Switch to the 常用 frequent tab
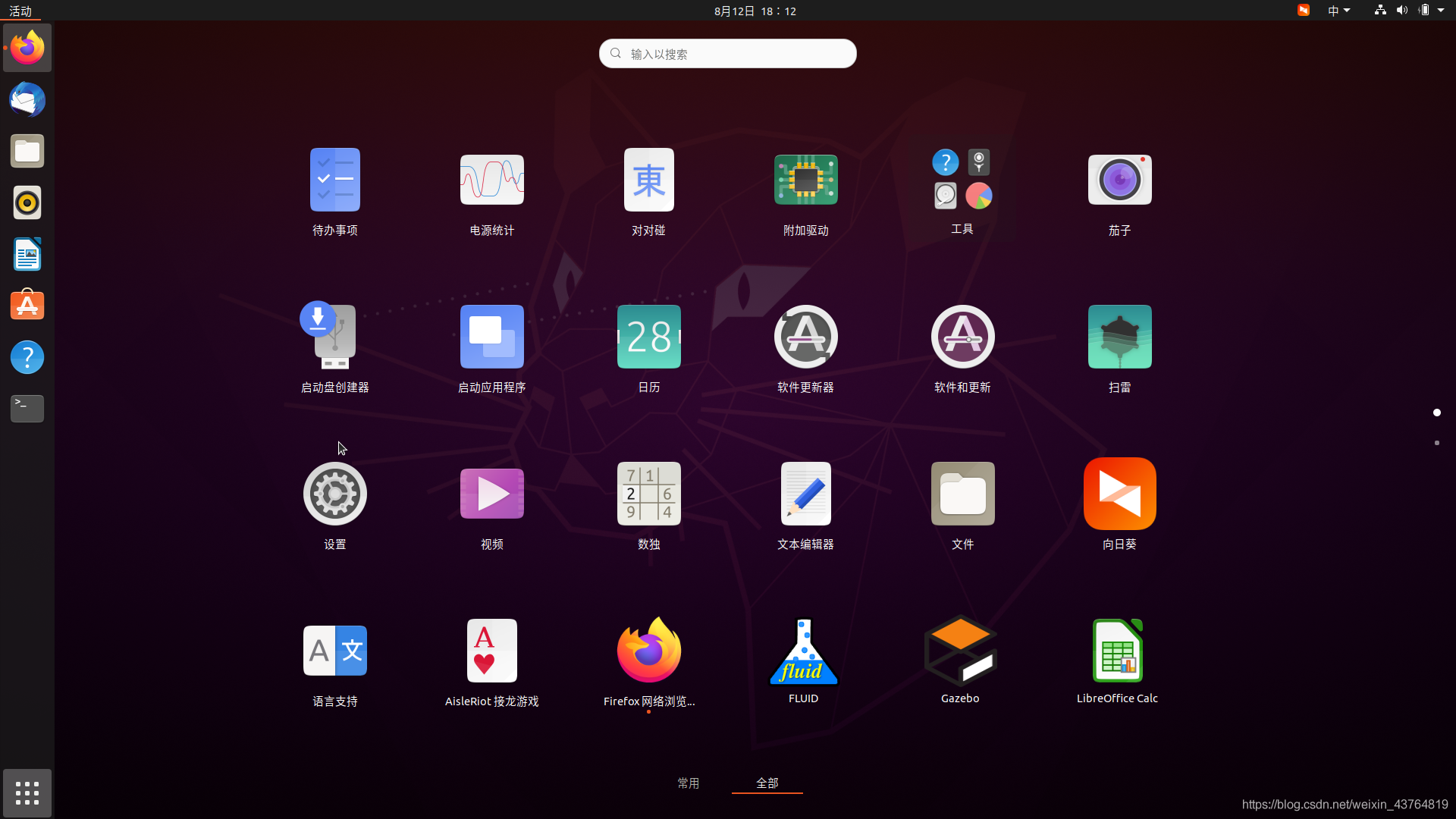 click(x=688, y=783)
